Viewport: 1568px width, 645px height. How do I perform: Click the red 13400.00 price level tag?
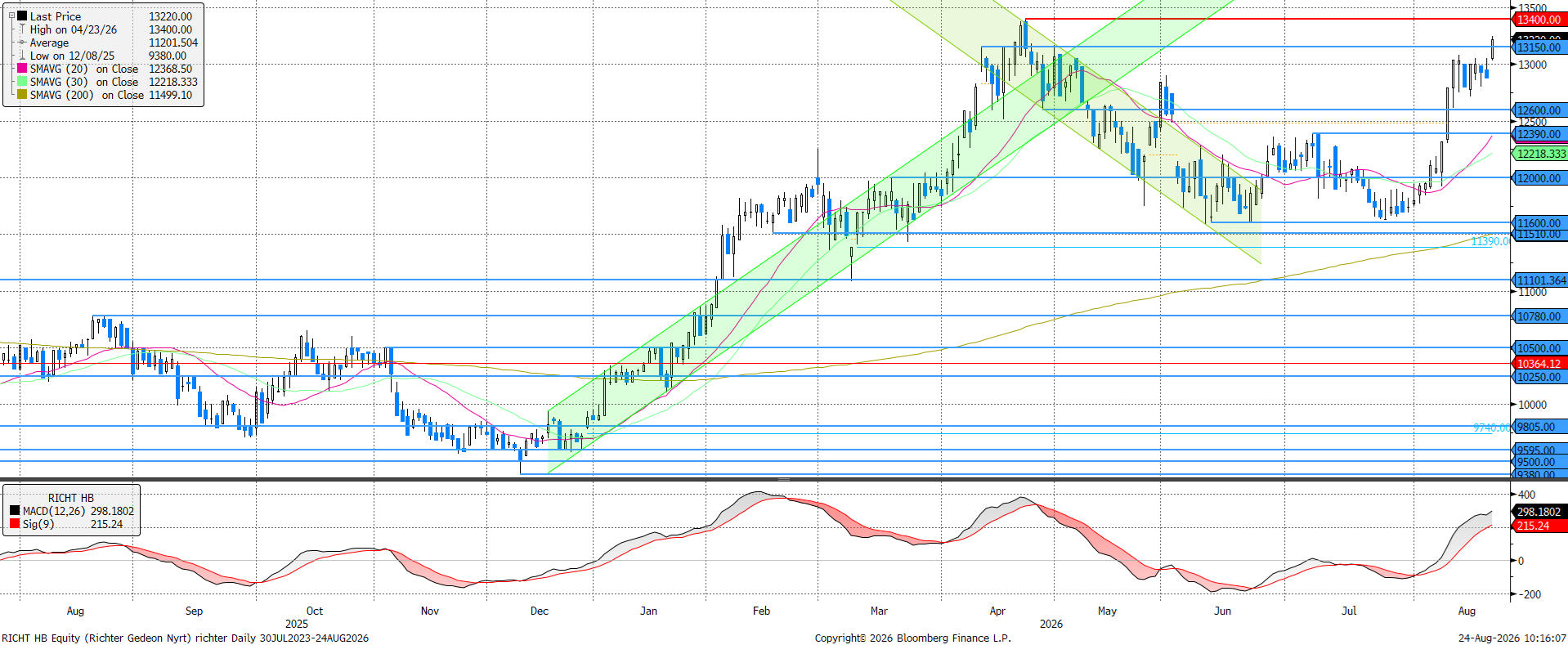point(1539,20)
